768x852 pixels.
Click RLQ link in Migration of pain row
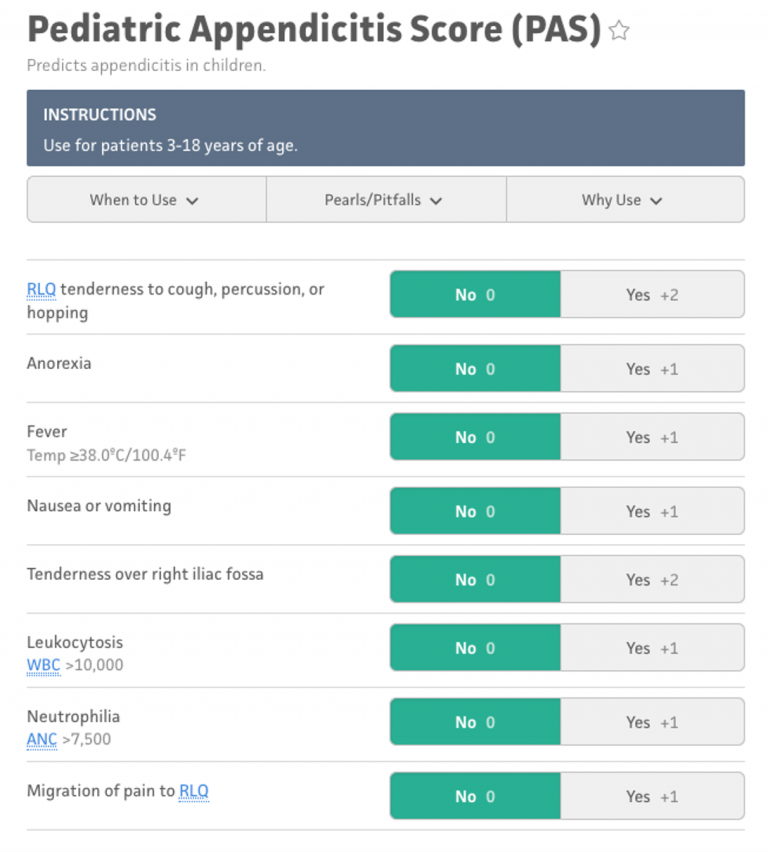pos(194,791)
